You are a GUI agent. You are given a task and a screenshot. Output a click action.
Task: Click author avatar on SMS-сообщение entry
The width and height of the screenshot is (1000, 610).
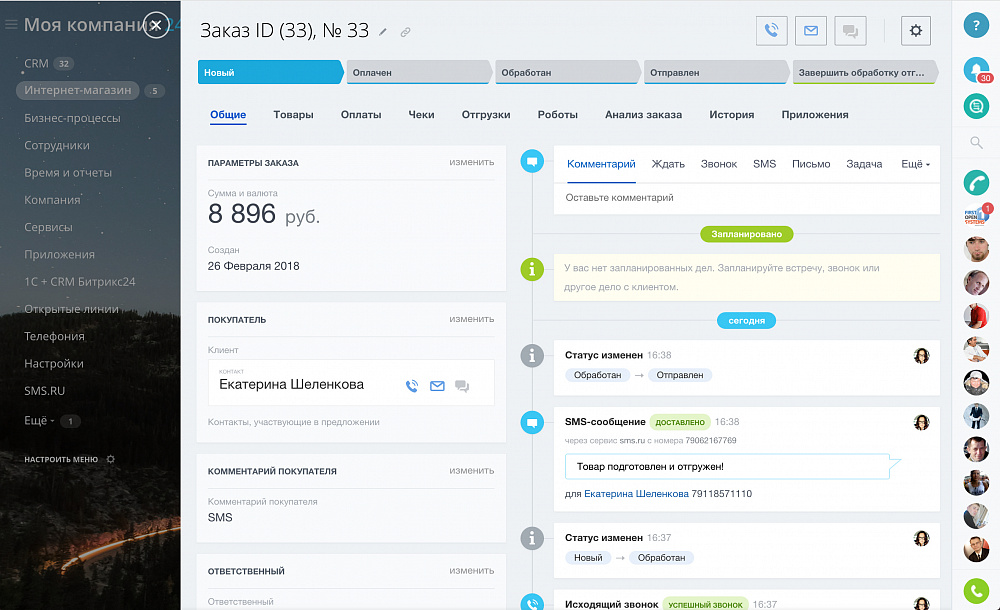coord(921,422)
